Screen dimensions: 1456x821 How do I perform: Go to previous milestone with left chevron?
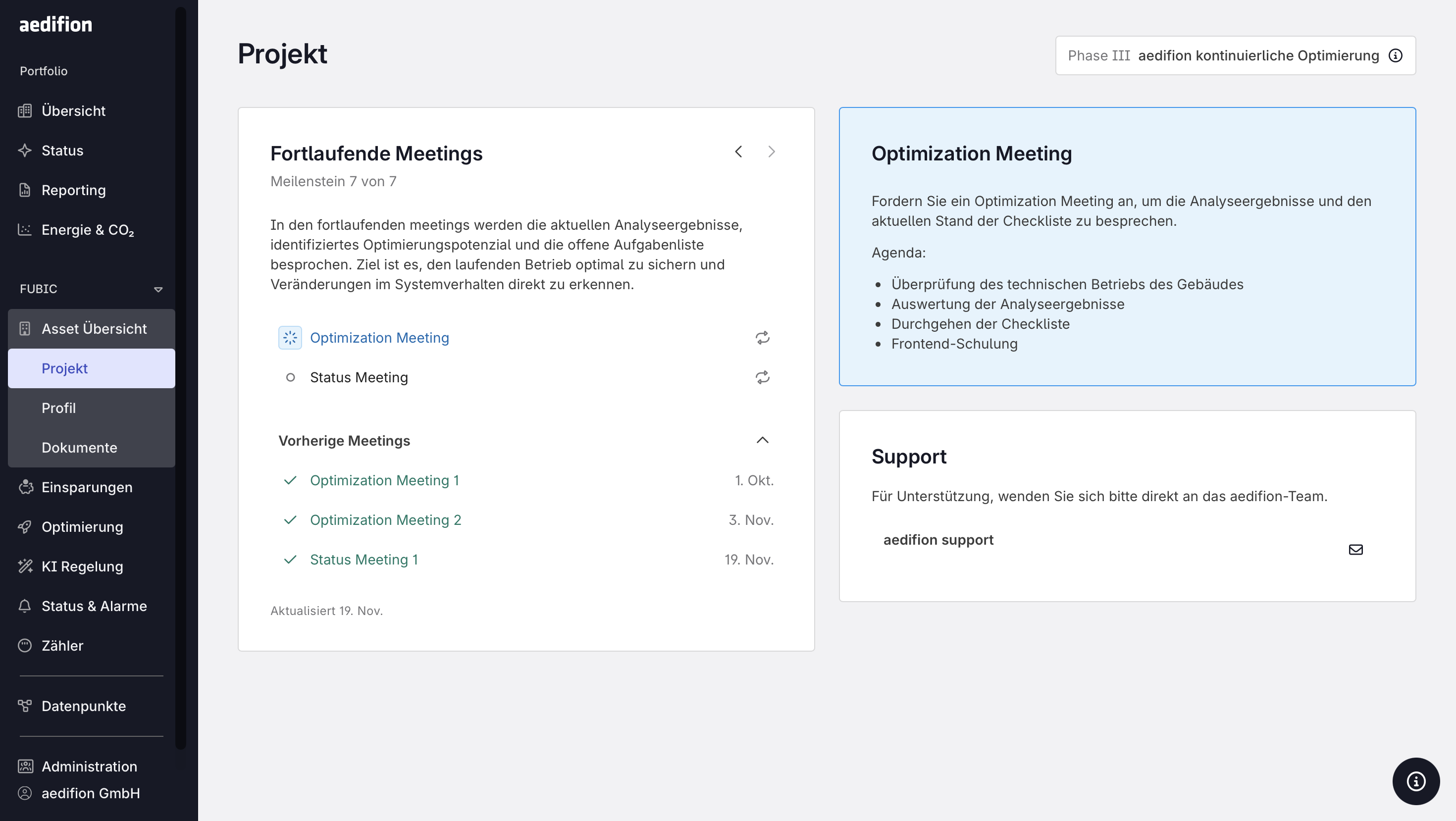(x=738, y=152)
